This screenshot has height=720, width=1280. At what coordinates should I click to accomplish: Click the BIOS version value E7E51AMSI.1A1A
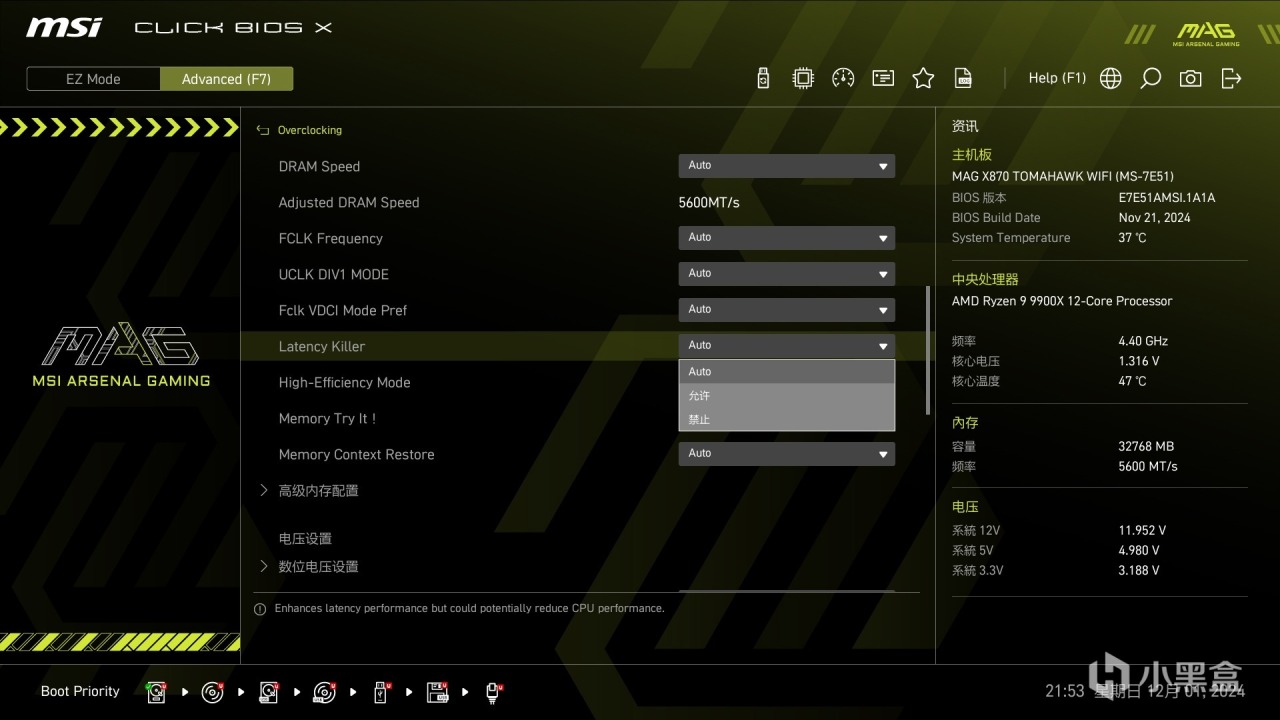[1167, 198]
